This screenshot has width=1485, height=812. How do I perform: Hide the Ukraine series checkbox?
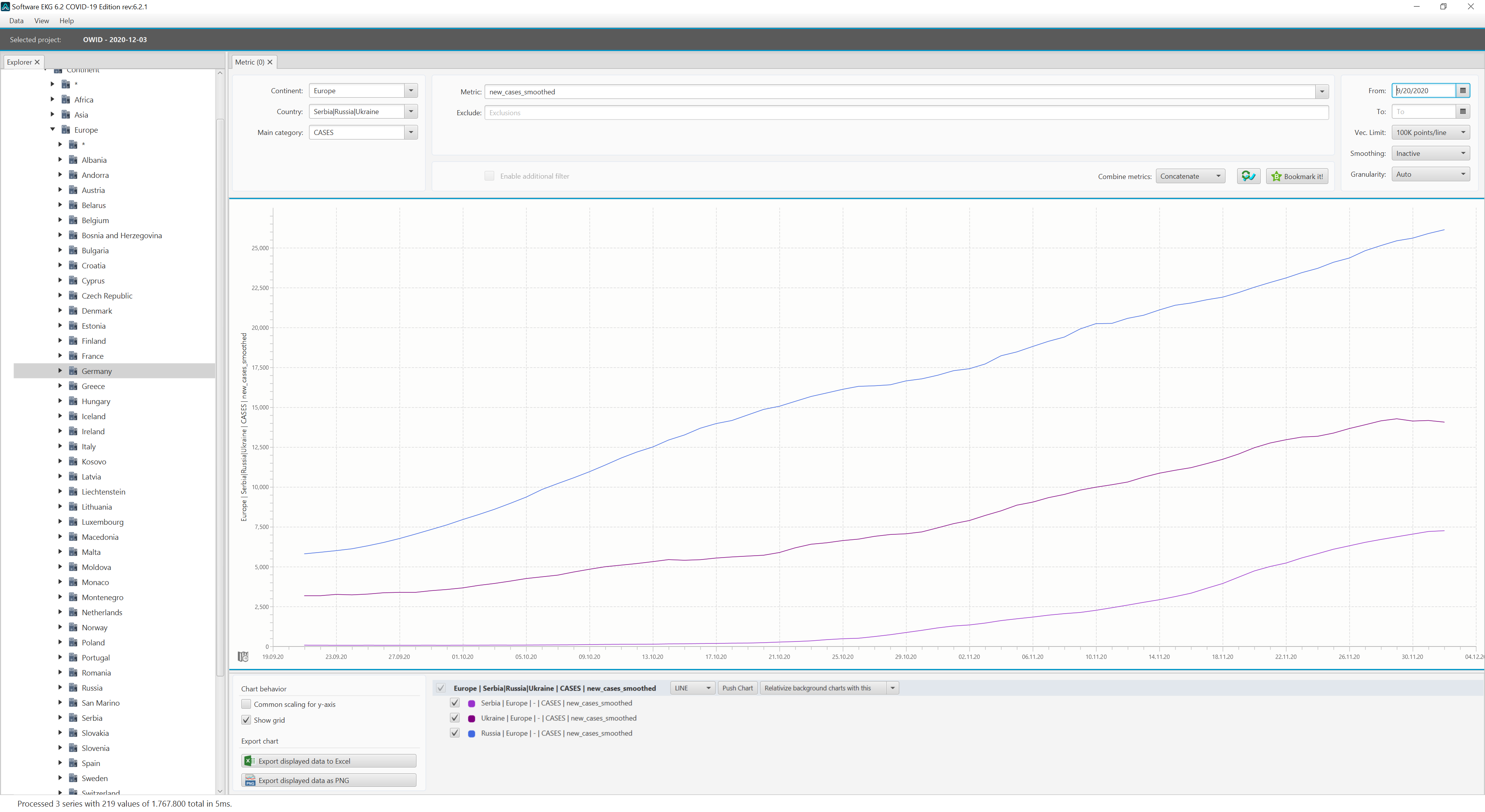tap(455, 718)
